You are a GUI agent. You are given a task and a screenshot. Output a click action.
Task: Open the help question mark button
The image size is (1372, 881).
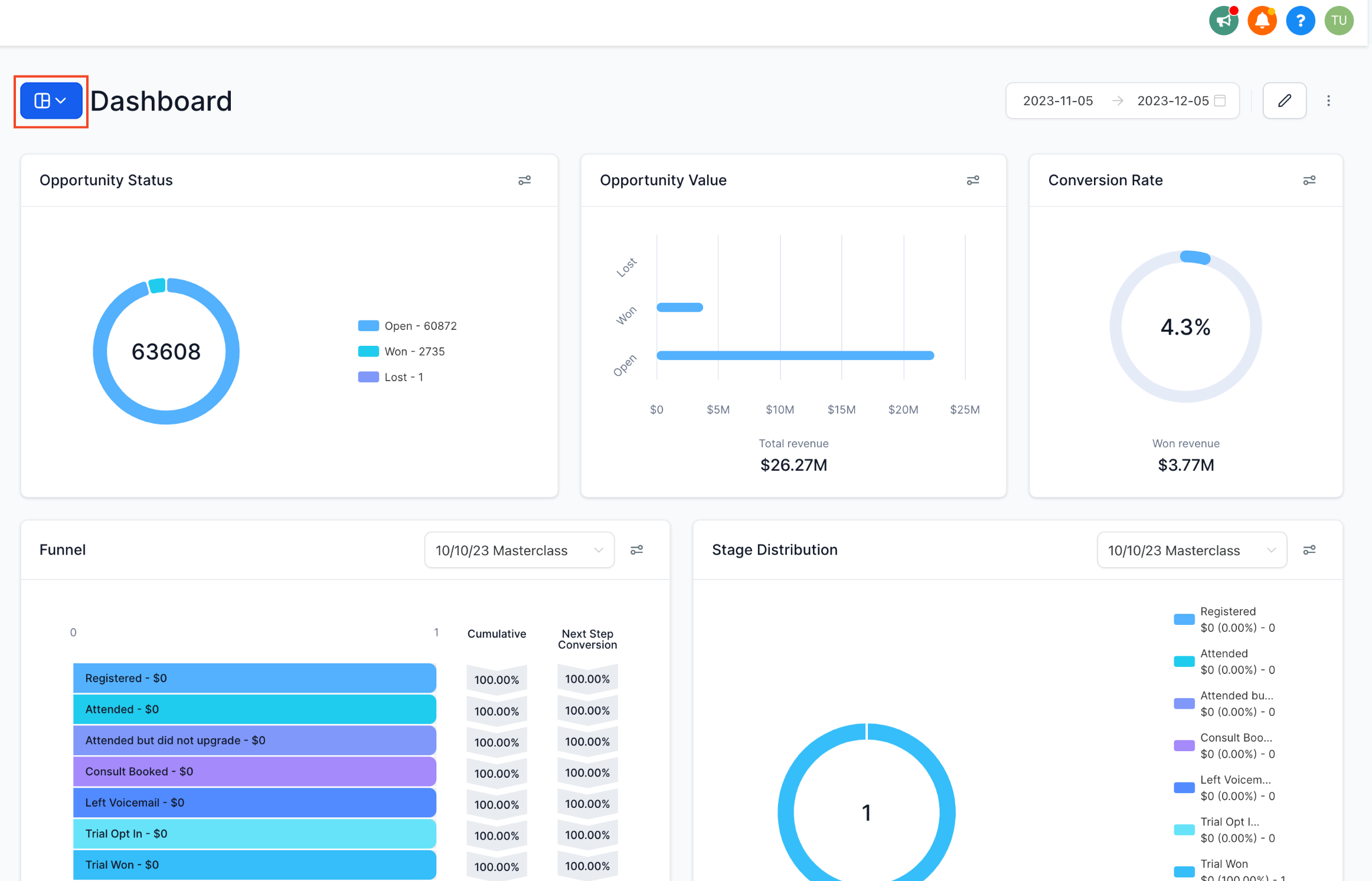(x=1301, y=20)
